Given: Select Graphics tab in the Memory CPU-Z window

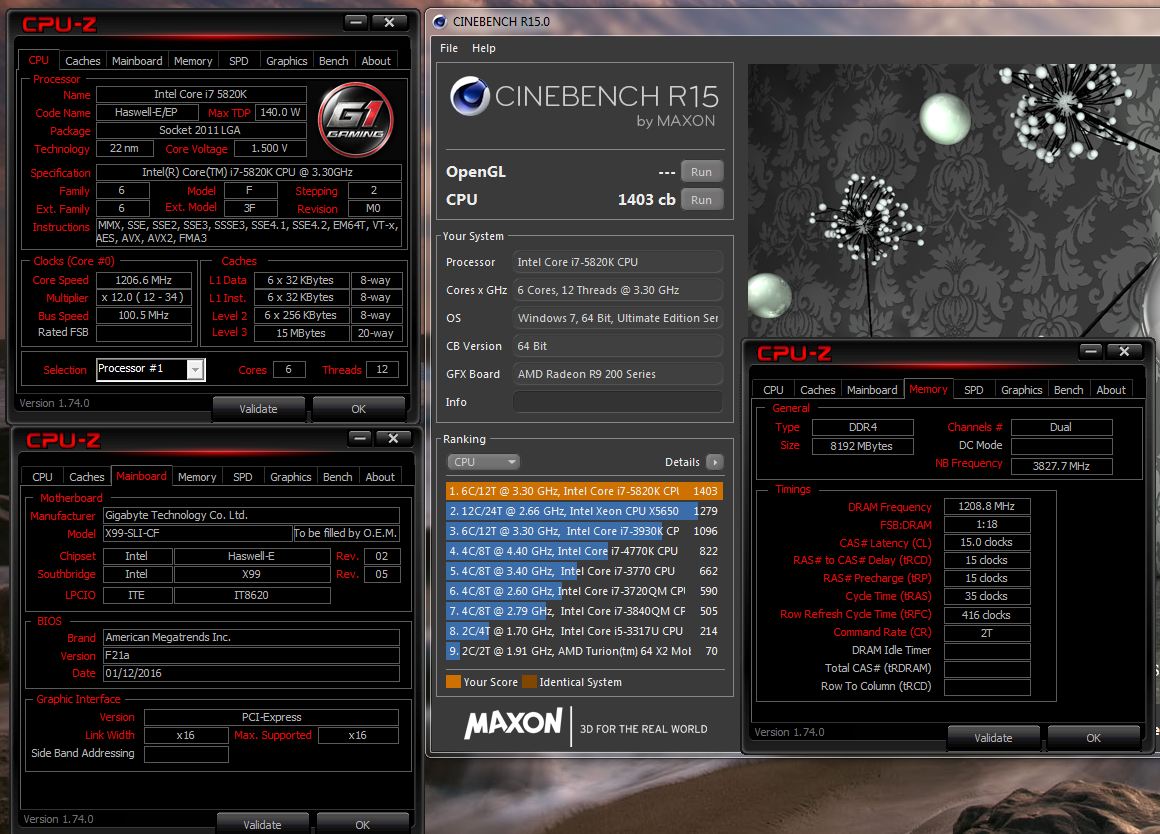Looking at the screenshot, I should pyautogui.click(x=1022, y=389).
